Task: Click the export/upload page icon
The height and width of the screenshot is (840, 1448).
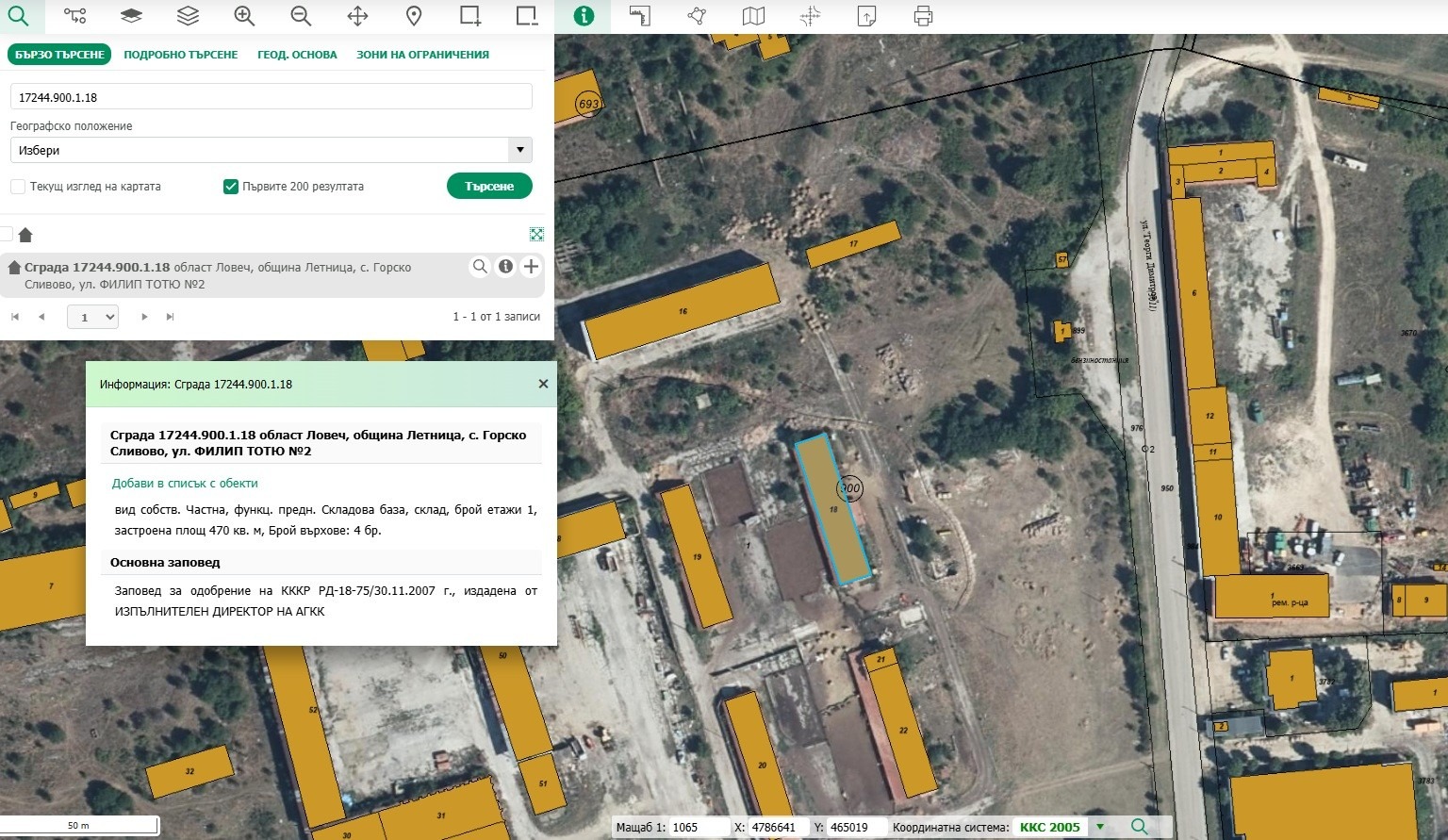Action: (866, 16)
